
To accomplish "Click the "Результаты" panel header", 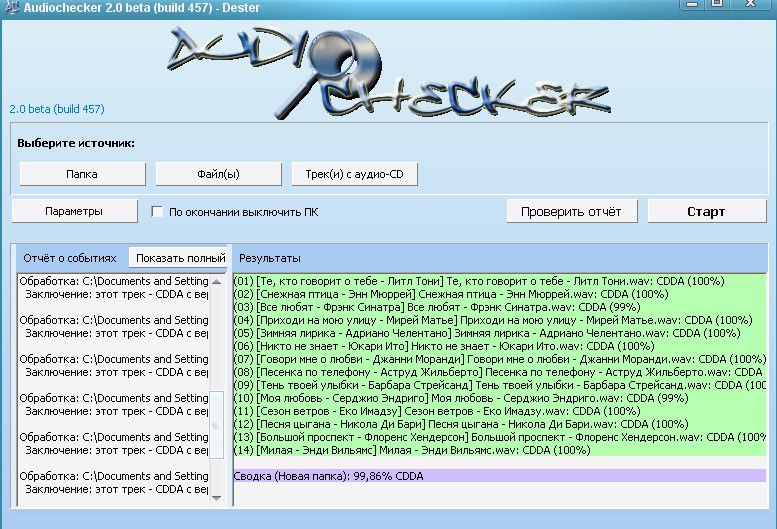I will point(269,258).
